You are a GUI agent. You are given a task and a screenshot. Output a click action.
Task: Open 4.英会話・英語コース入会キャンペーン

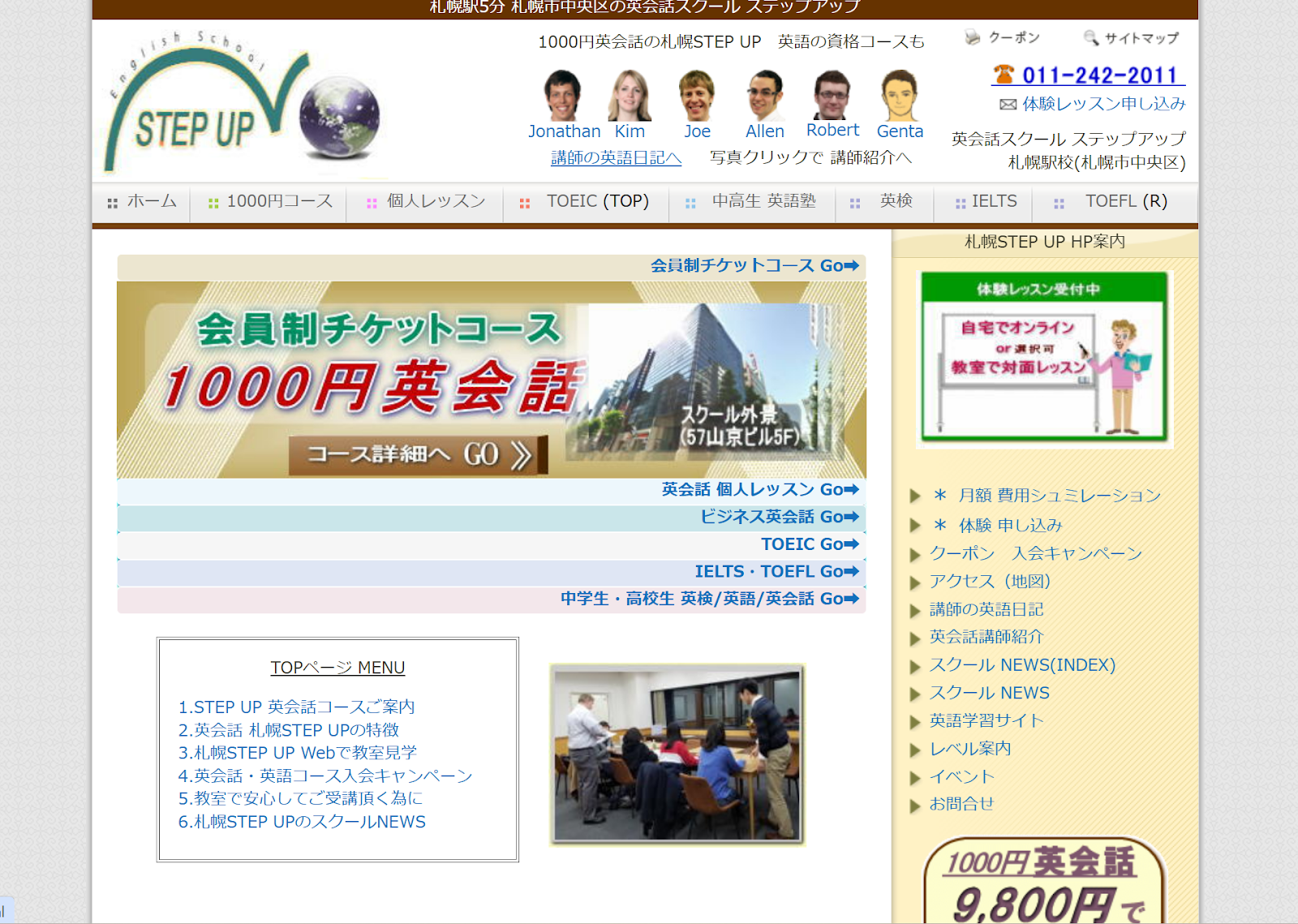click(x=325, y=776)
